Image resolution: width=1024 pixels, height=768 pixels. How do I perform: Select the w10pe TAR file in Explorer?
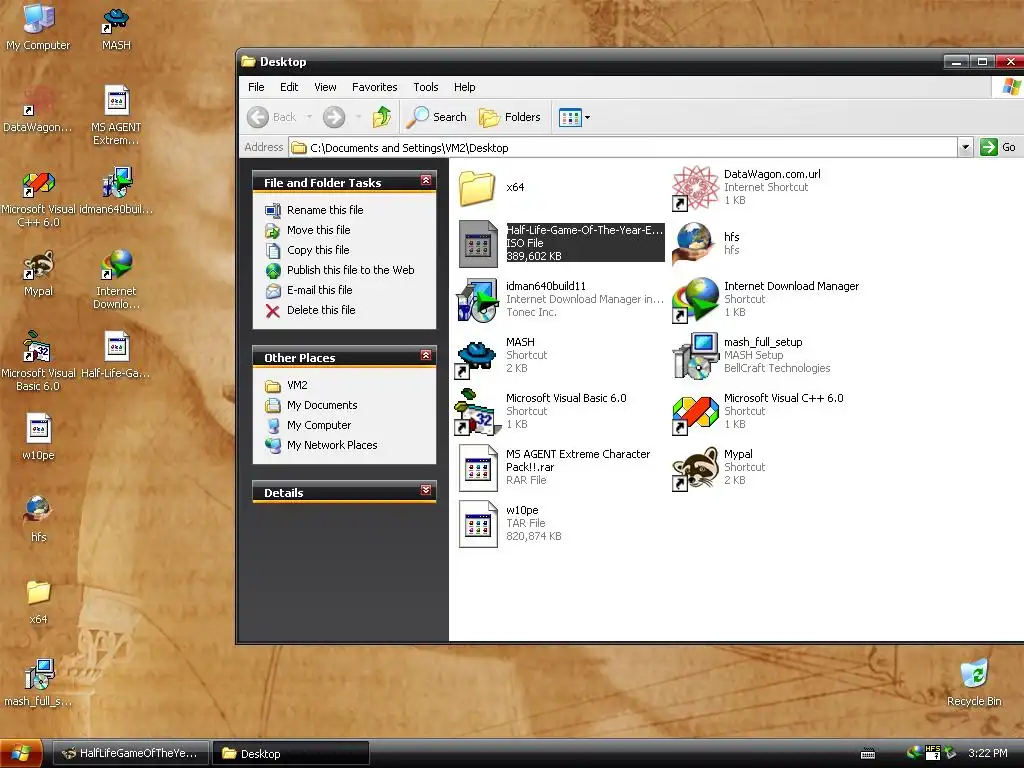pyautogui.click(x=511, y=524)
